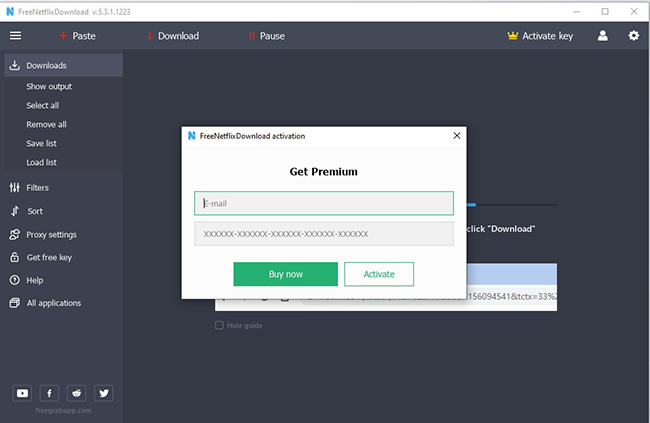
Task: Choose Load list in sidebar
Action: [41, 163]
